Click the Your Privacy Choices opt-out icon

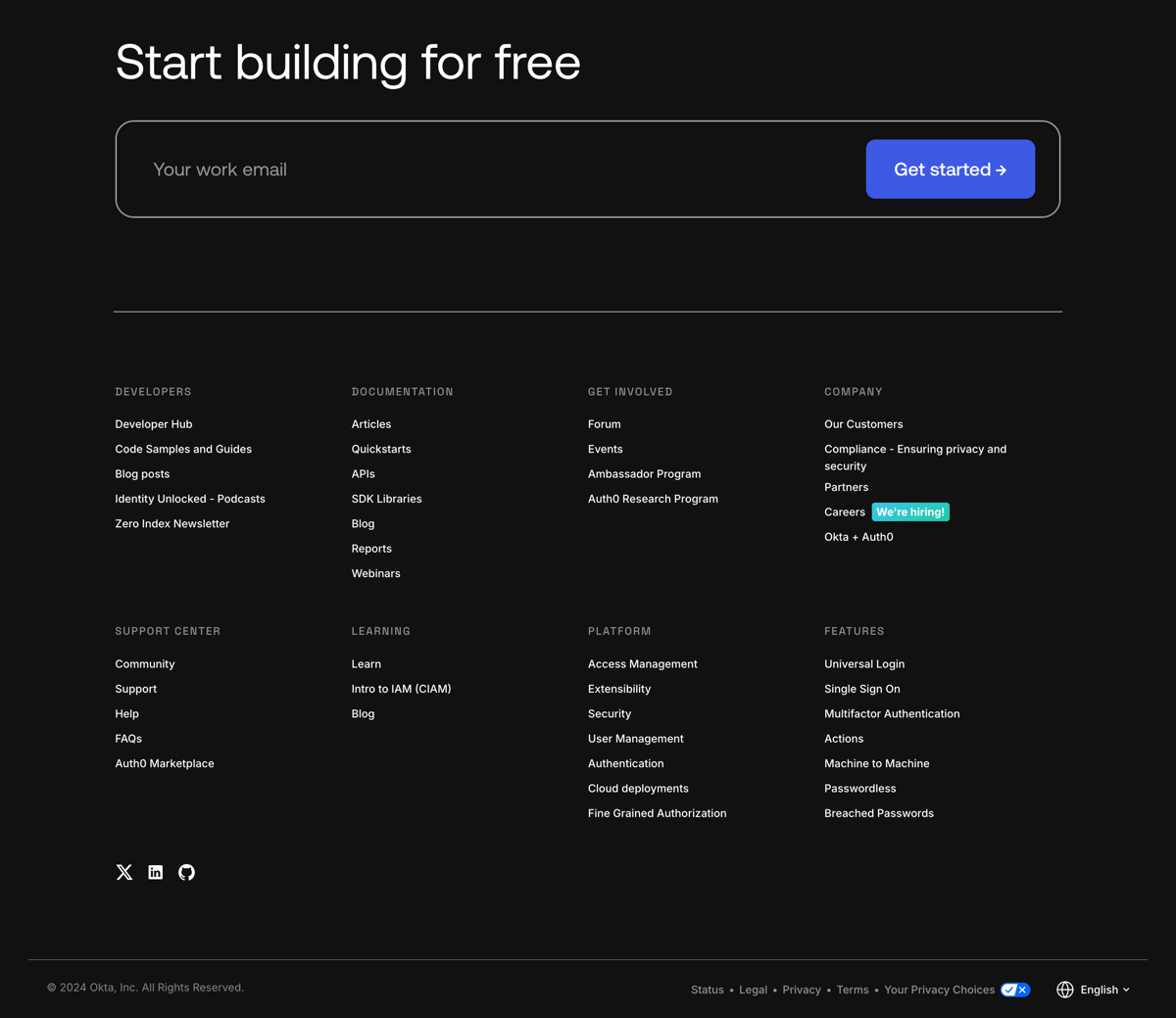pyautogui.click(x=1014, y=990)
